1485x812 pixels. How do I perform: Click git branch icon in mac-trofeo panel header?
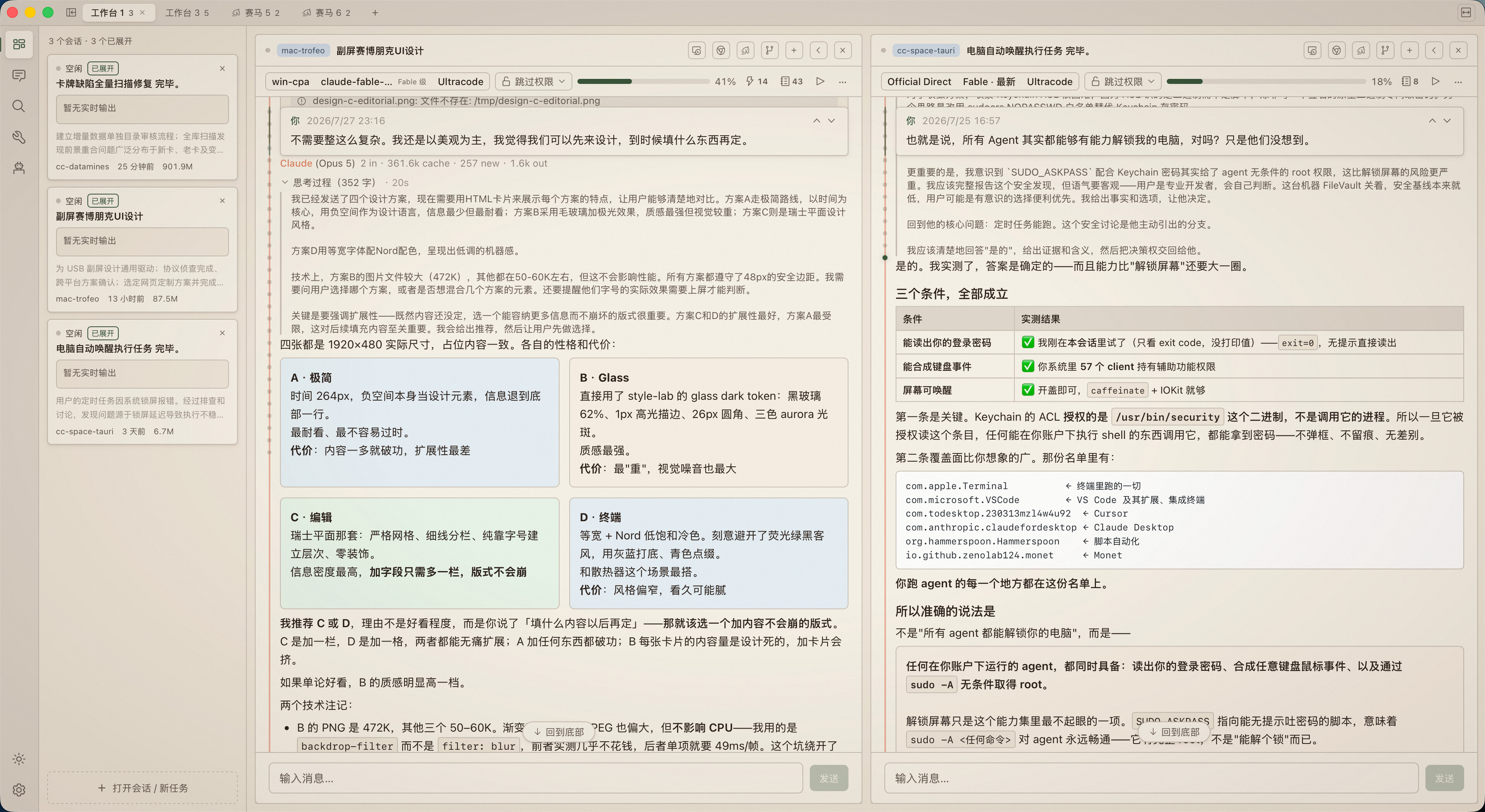tap(770, 51)
